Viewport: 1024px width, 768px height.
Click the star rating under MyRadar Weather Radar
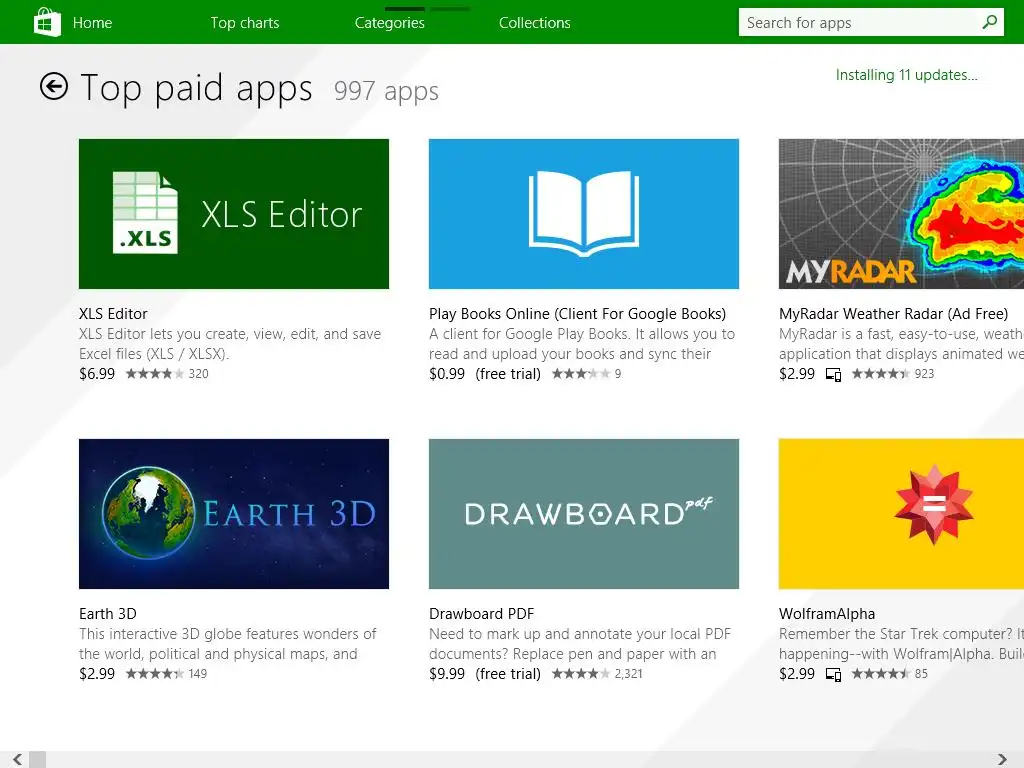pos(881,374)
